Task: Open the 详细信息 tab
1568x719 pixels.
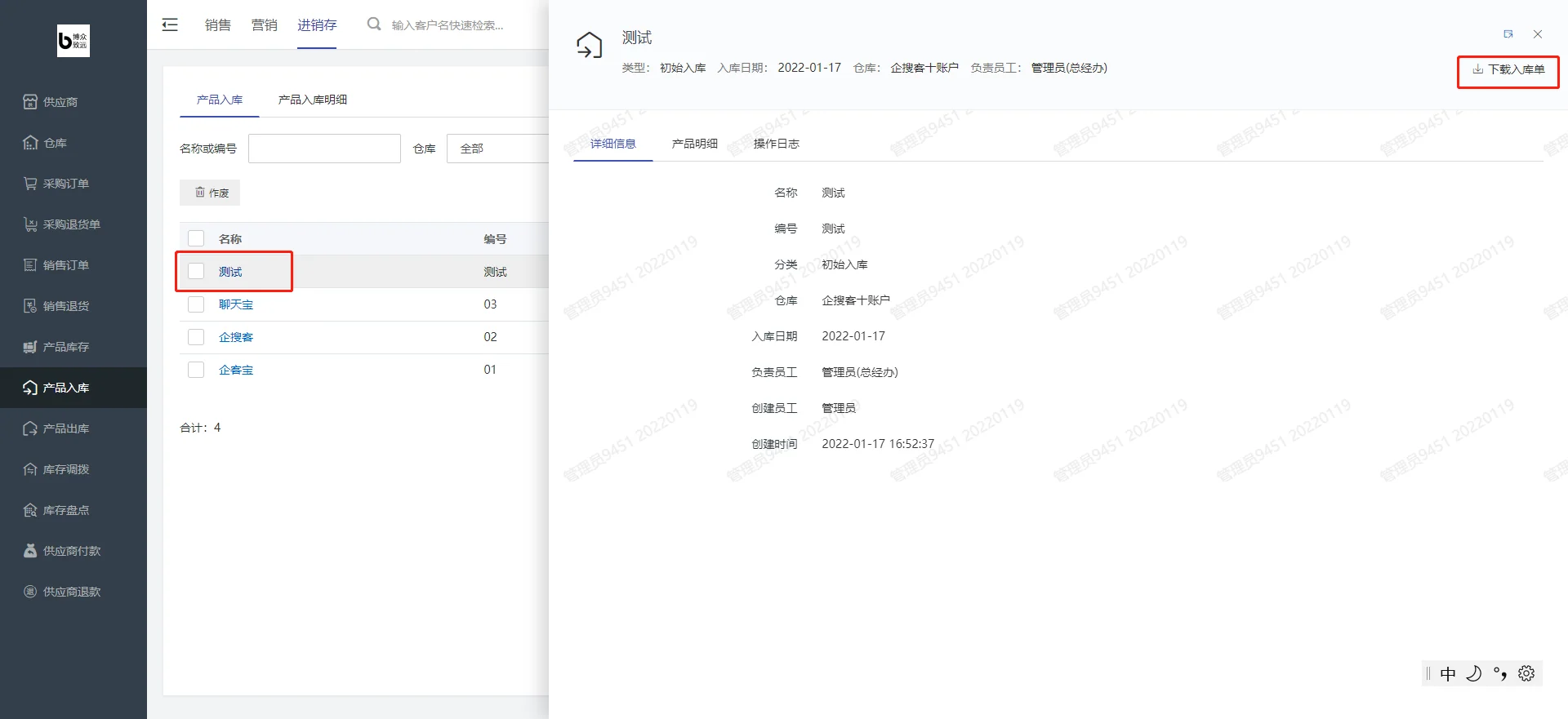Action: click(x=613, y=144)
